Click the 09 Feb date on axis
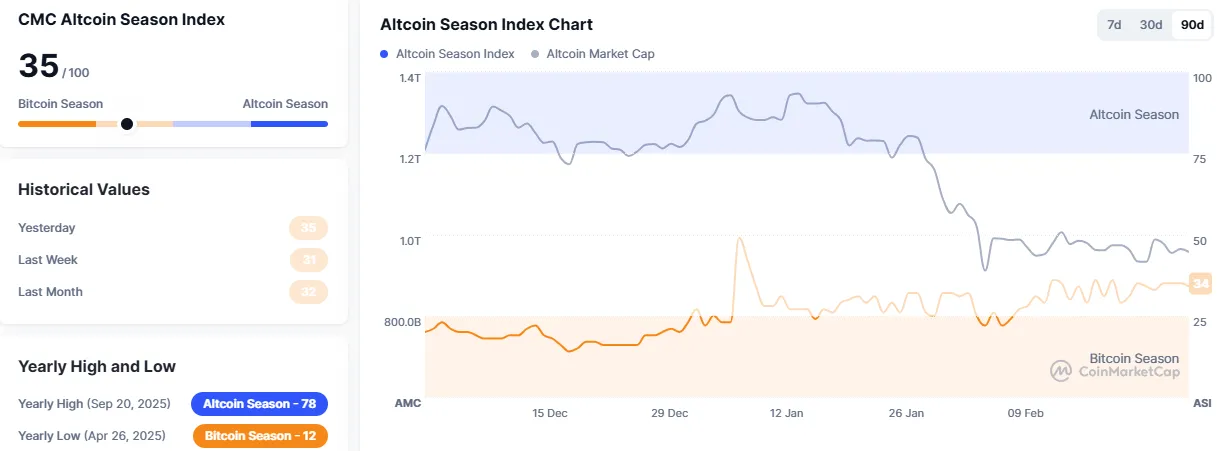Image resolution: width=1217 pixels, height=451 pixels. coord(1025,413)
